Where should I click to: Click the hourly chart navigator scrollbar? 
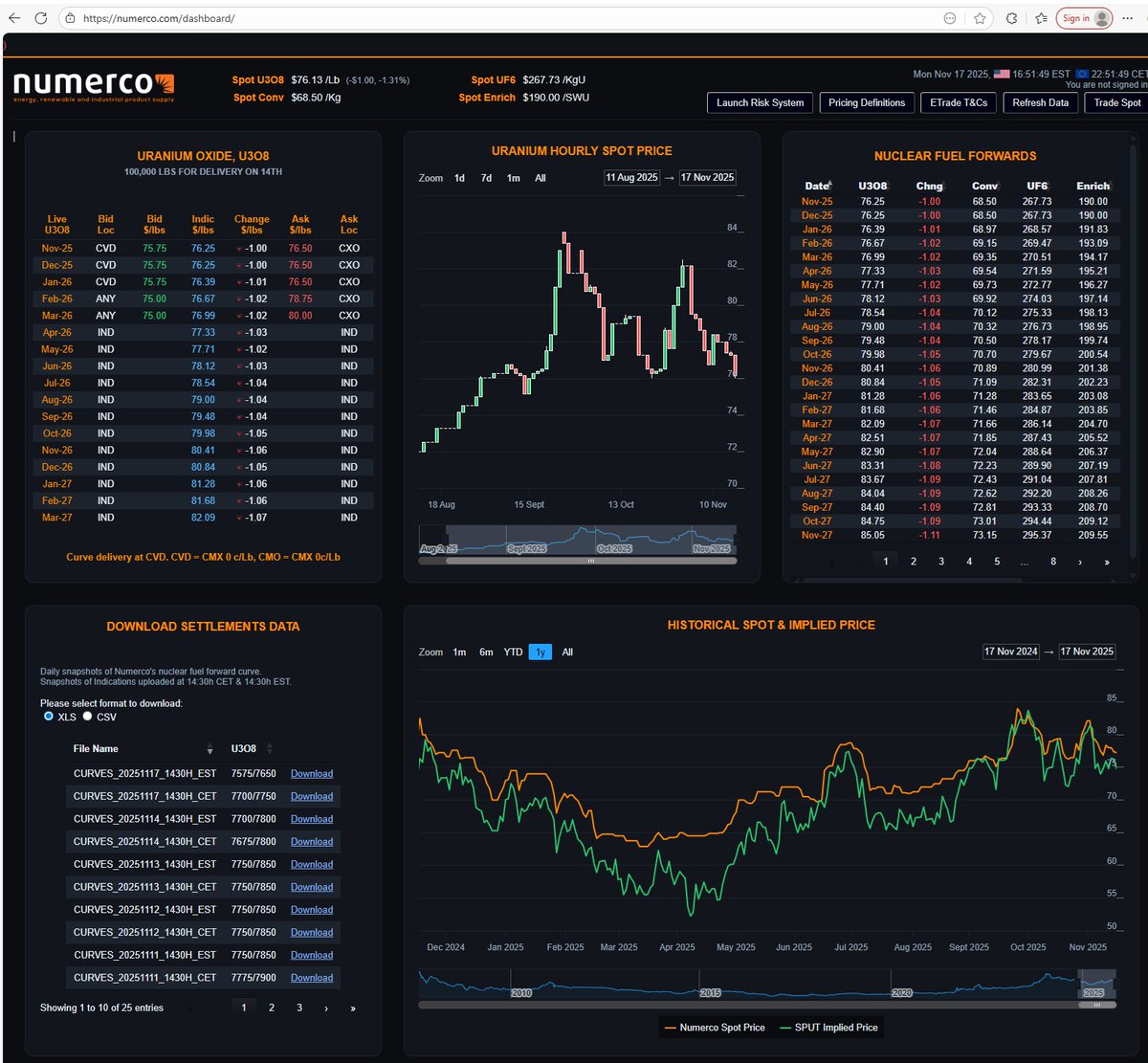click(590, 561)
